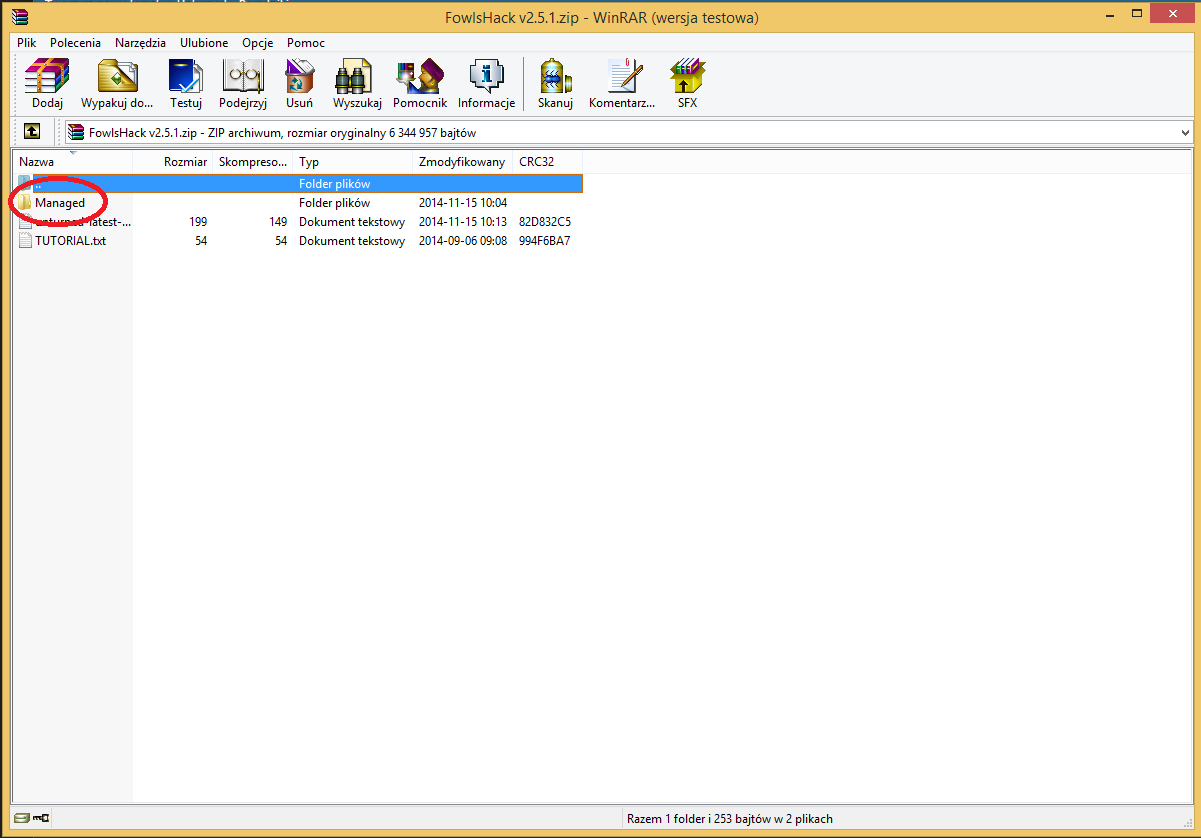The image size is (1201, 838).
Task: Open the Polecenia menu
Action: (x=75, y=43)
